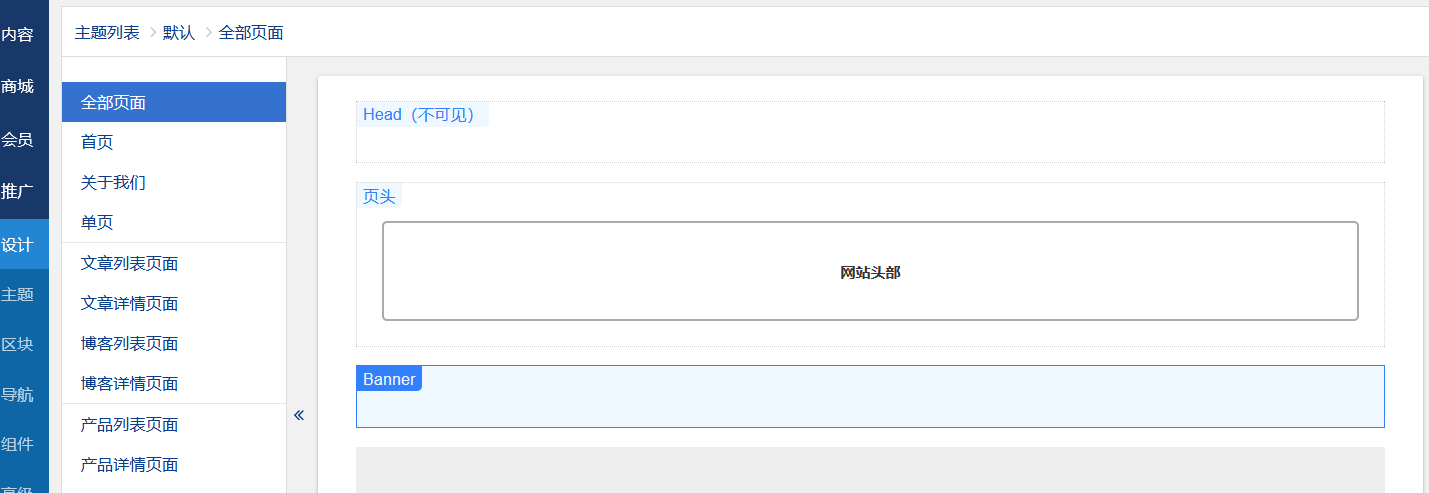Open 推广 main menu
This screenshot has height=493, width=1429.
click(x=18, y=191)
